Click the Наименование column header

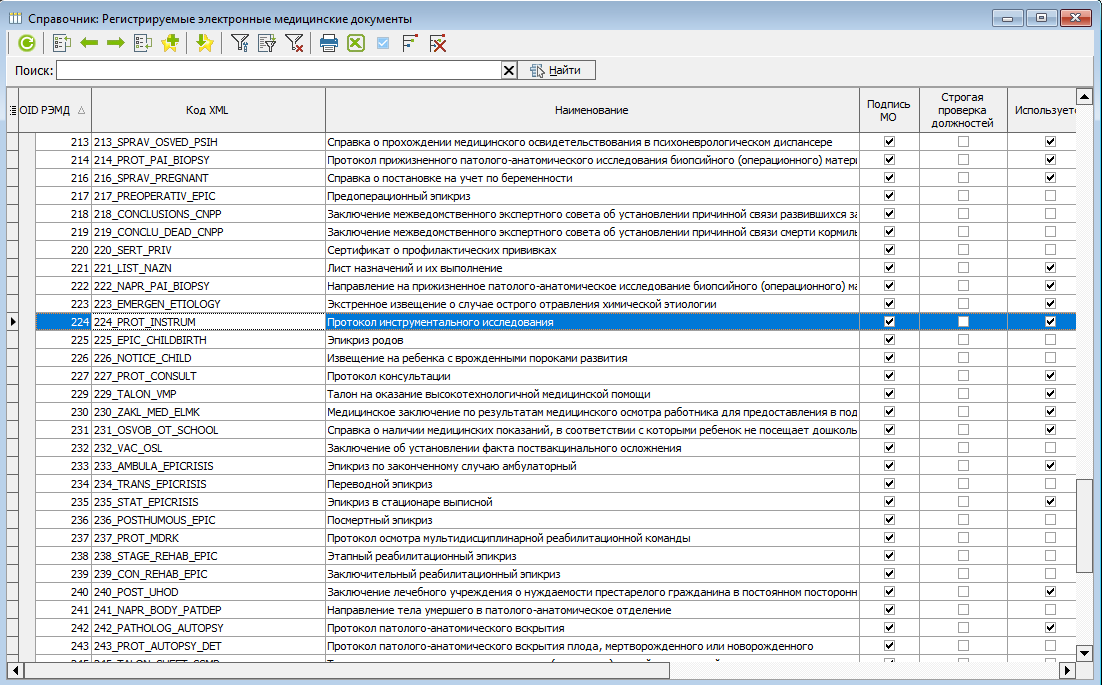pyautogui.click(x=592, y=110)
